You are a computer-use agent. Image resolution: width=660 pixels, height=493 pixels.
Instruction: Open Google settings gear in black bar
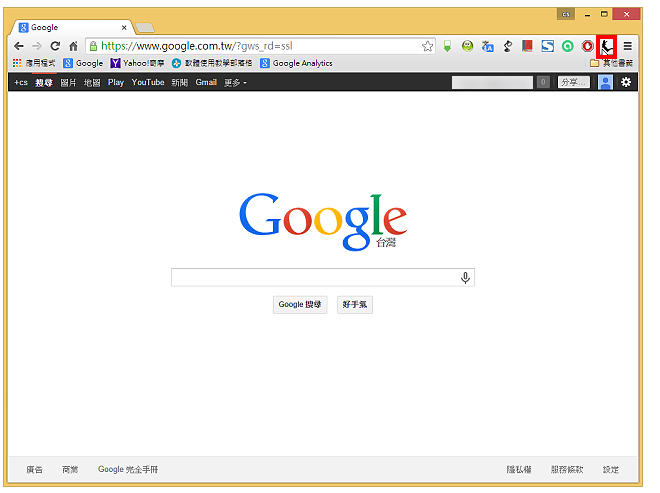click(x=626, y=82)
